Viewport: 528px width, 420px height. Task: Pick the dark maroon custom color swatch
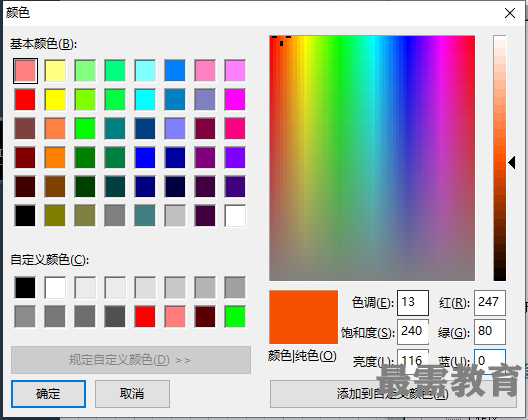point(205,317)
